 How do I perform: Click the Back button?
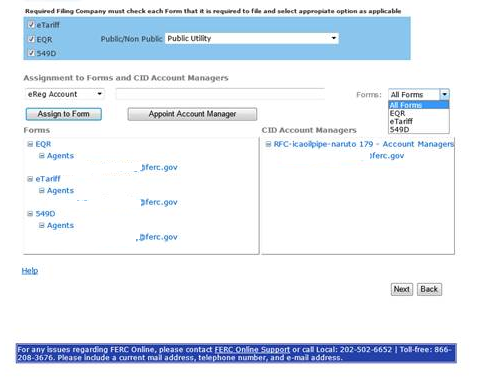(429, 289)
